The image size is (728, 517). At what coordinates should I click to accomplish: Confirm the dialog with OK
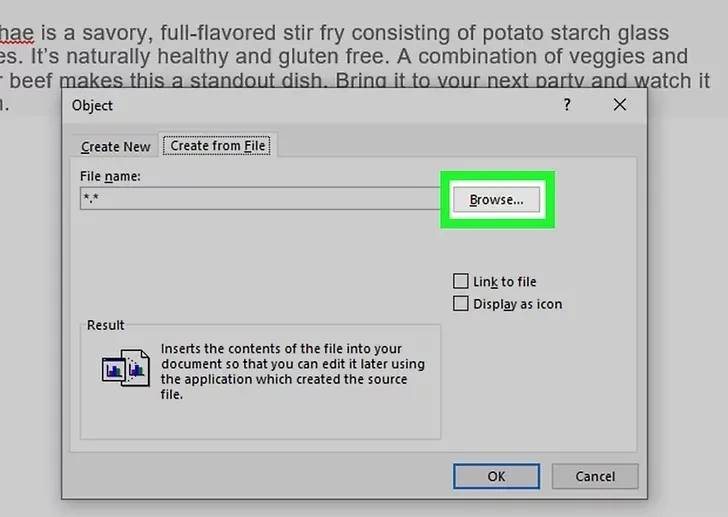click(x=496, y=476)
